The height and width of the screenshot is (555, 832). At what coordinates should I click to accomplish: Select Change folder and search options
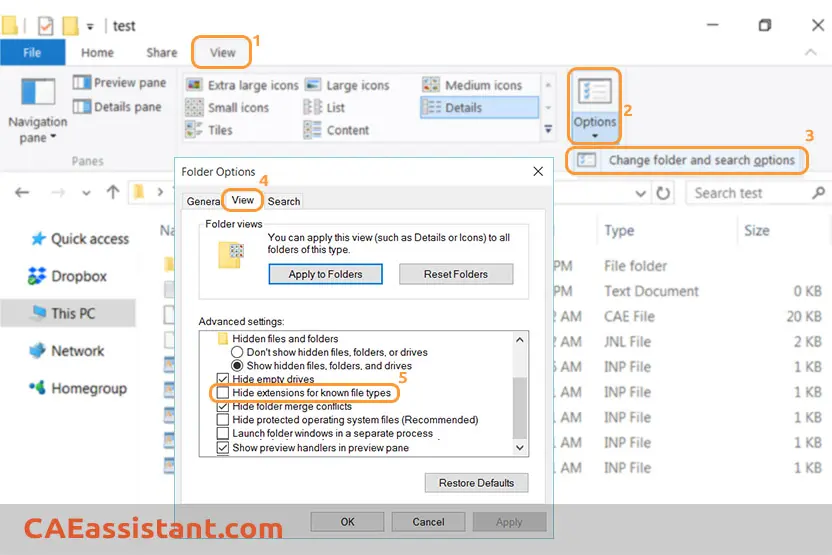[x=687, y=160]
